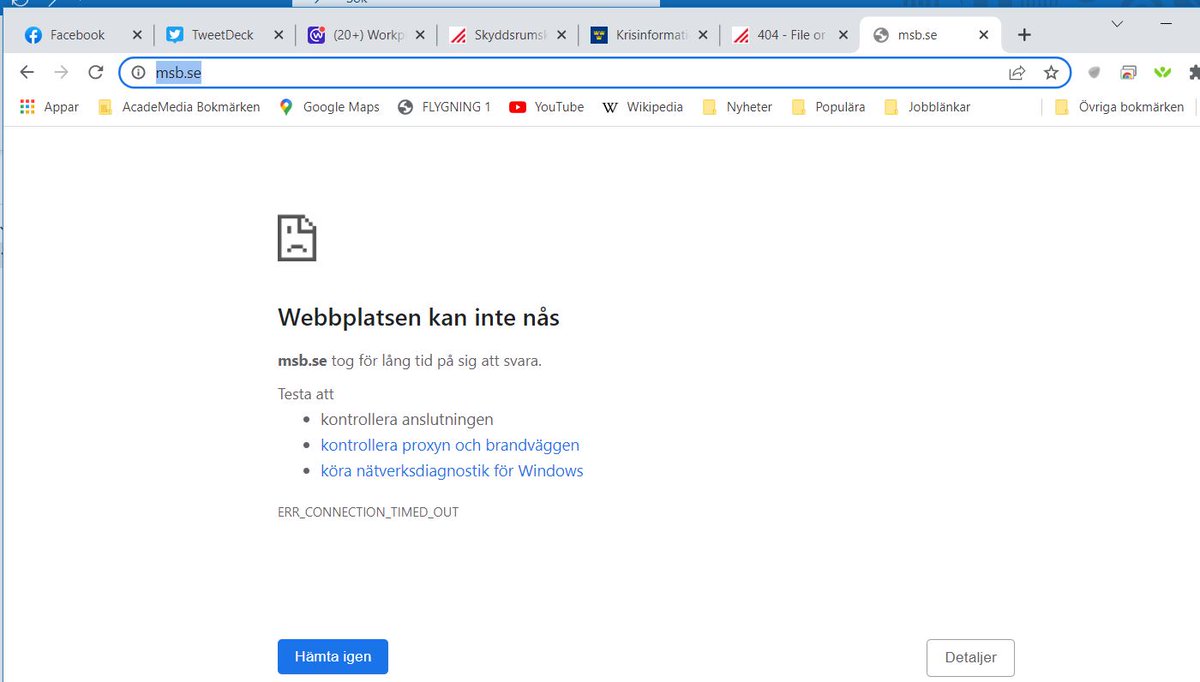Viewport: 1200px width, 682px height.
Task: Click the Share icon in the address bar
Action: (1016, 72)
